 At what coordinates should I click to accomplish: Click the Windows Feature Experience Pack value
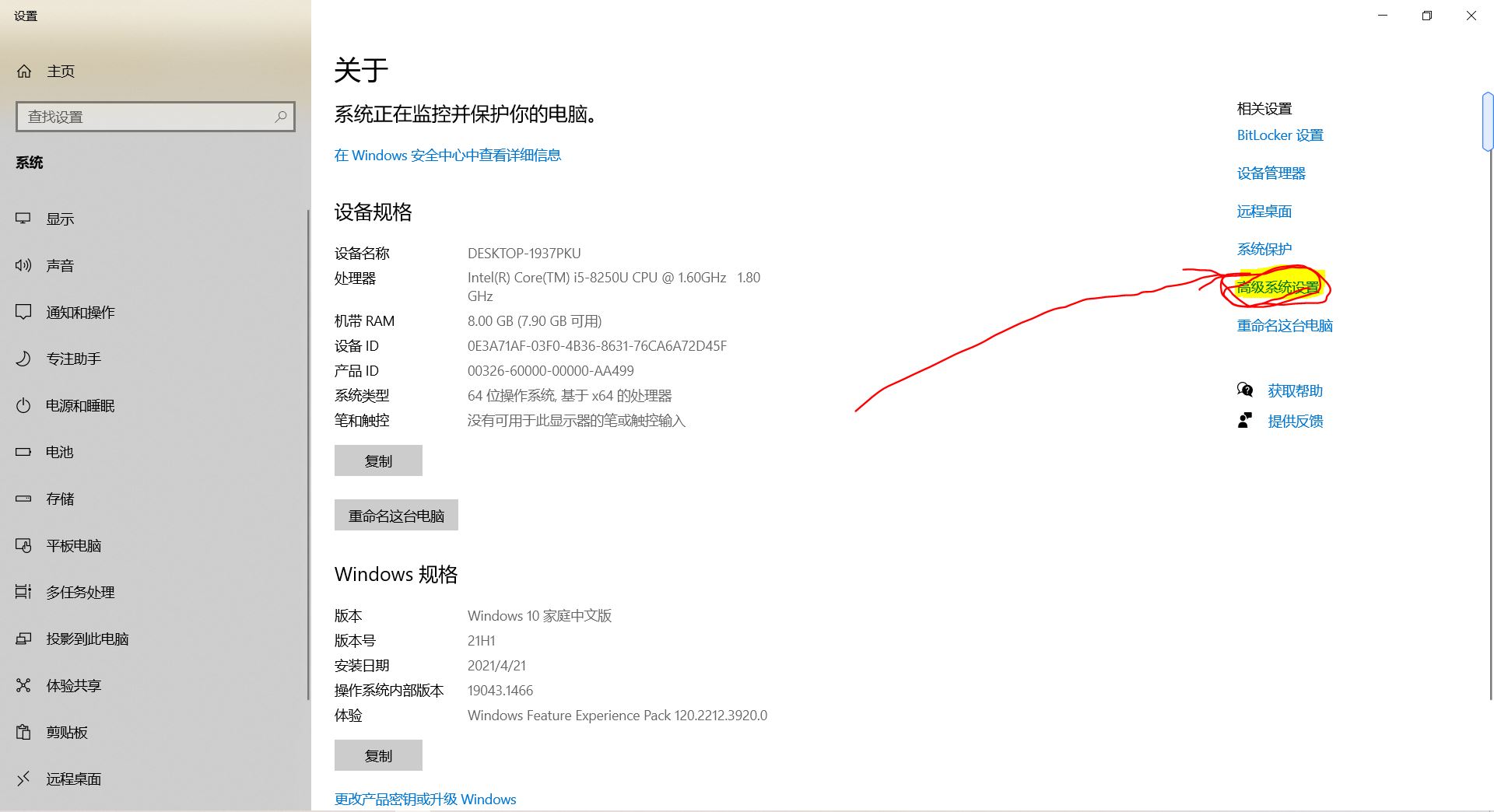(617, 716)
